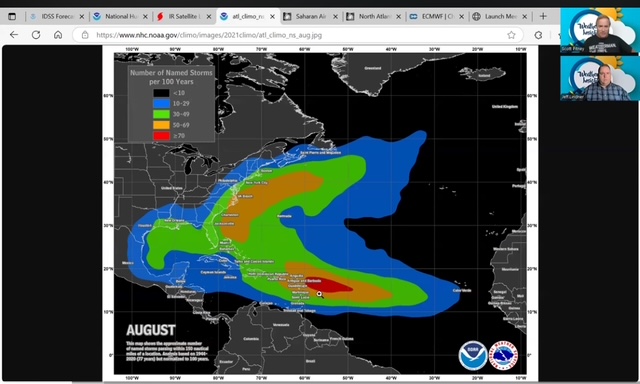Add this page to favorites star

(511, 35)
